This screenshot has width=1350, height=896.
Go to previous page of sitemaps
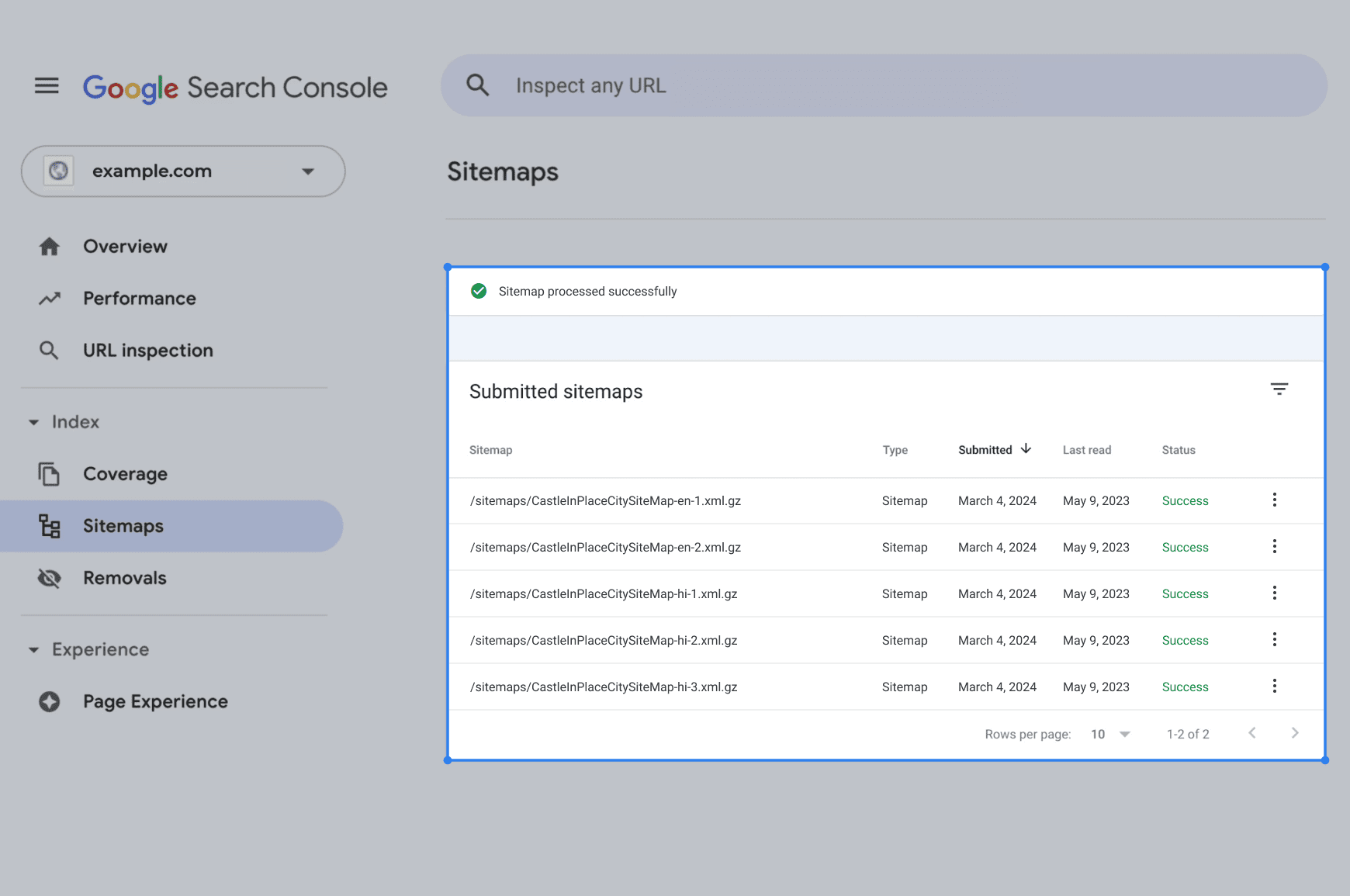coord(1251,733)
